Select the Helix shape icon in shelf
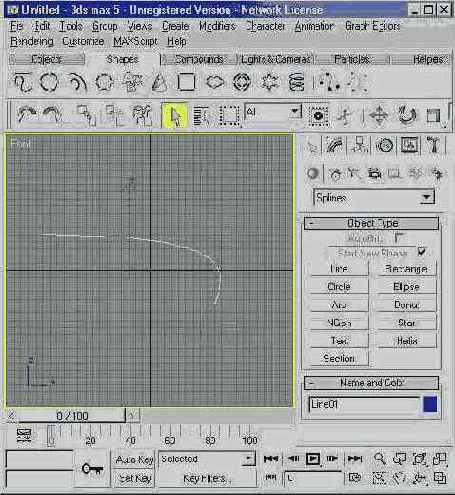Image resolution: width=455 pixels, height=495 pixels. (x=296, y=82)
